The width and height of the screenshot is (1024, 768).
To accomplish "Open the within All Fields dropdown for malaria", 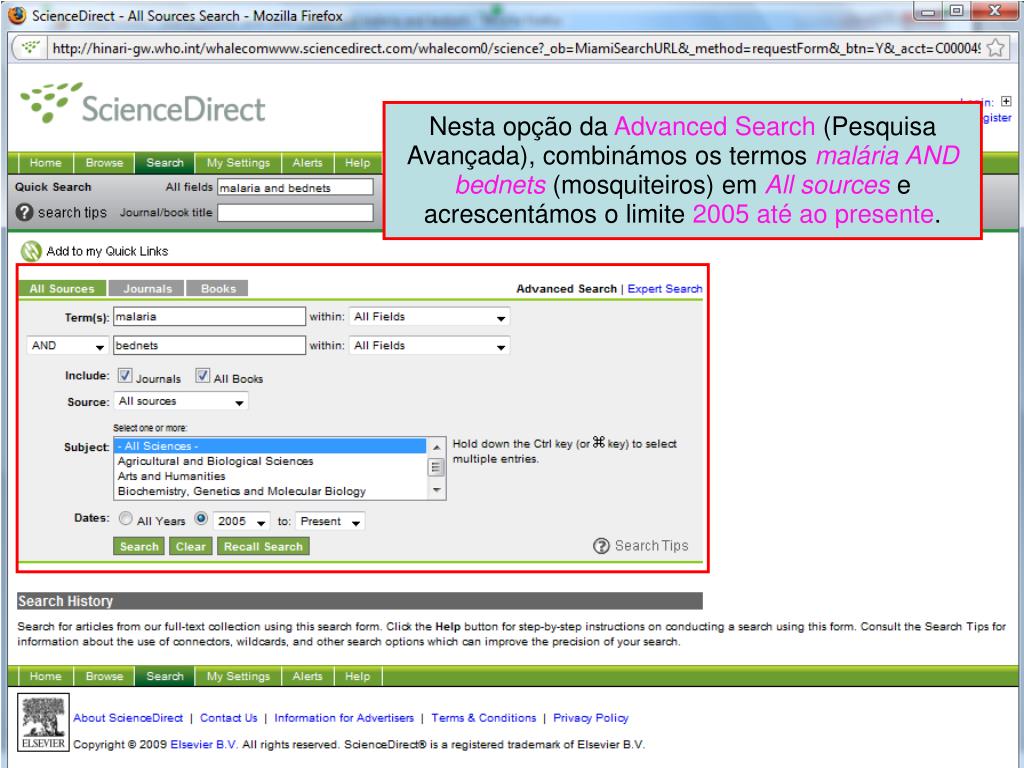I will (x=430, y=317).
